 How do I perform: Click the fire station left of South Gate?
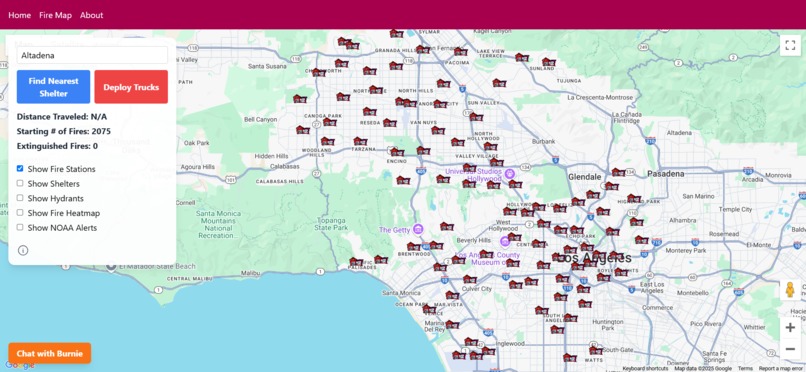tap(595, 351)
